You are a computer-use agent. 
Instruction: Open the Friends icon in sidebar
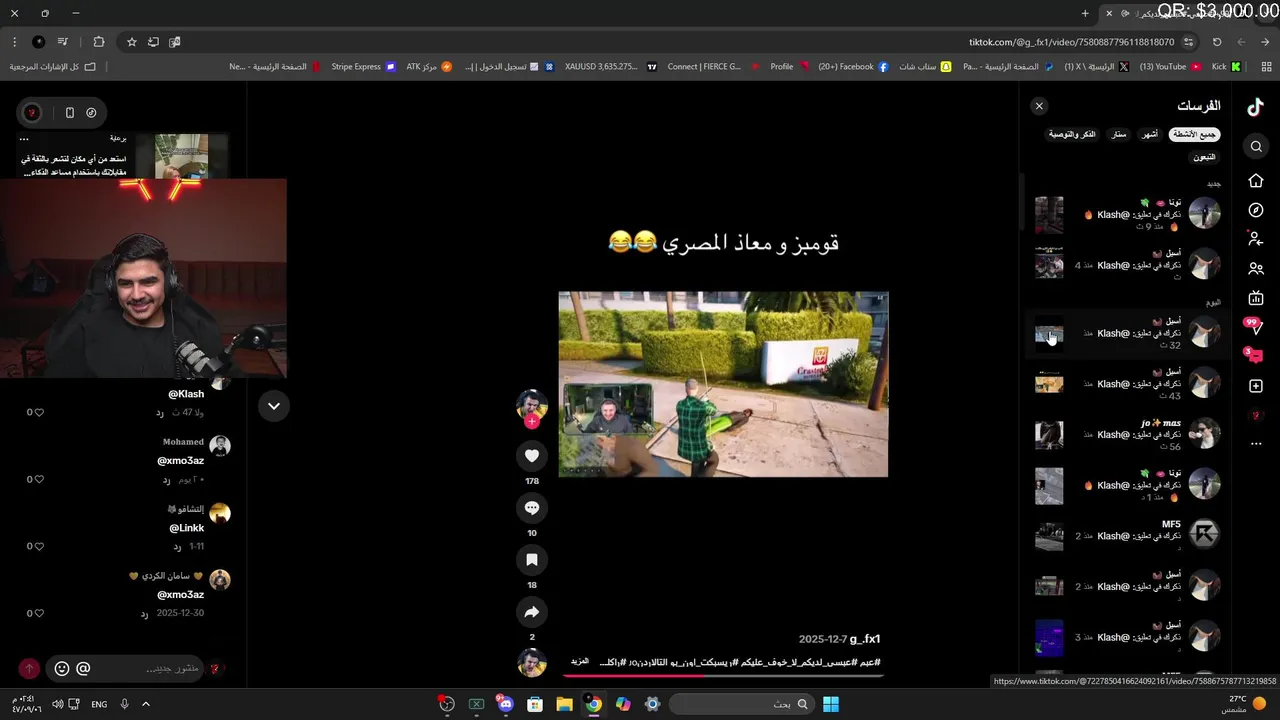coord(1256,269)
